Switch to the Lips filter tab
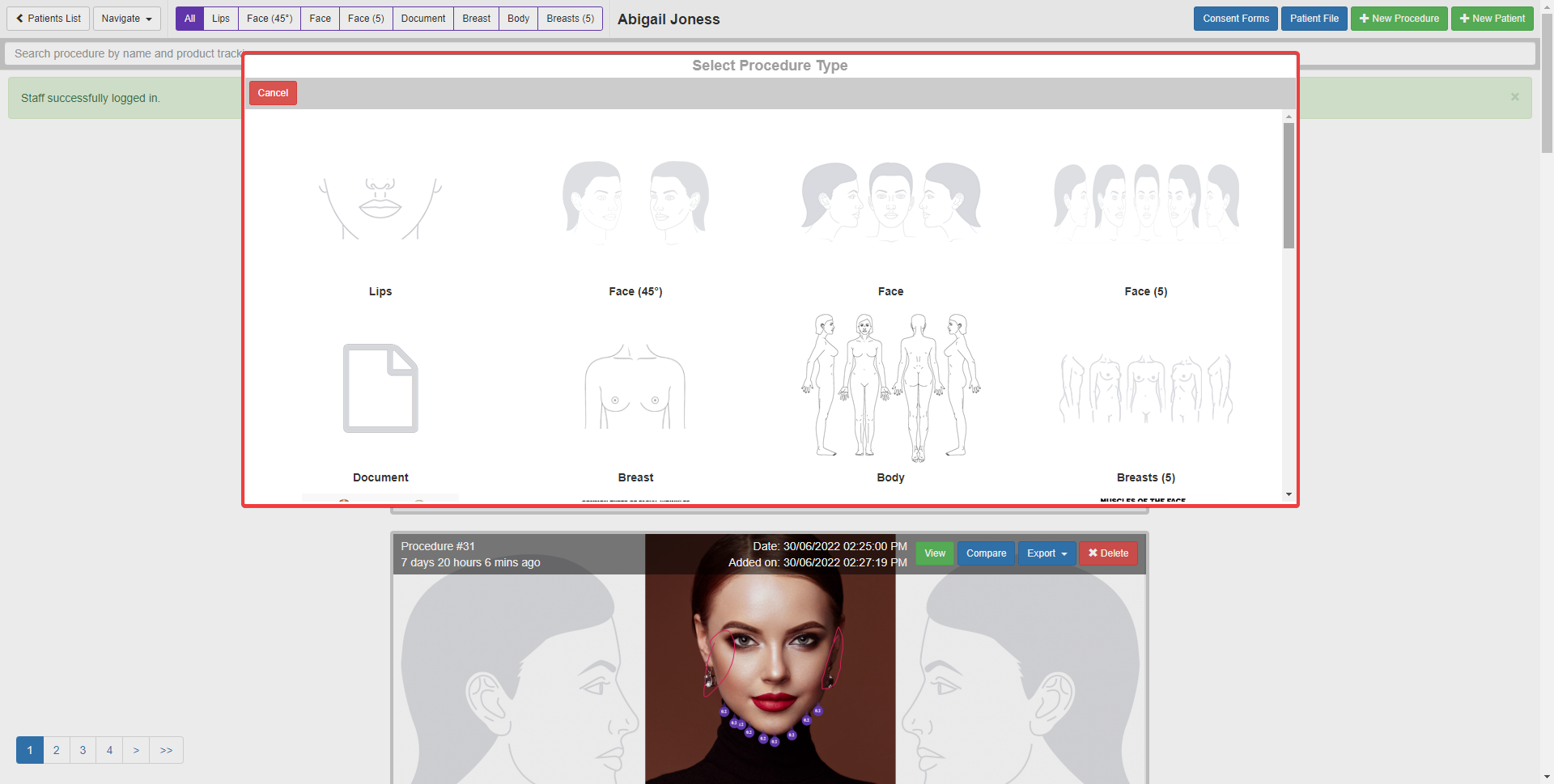The image size is (1554, 784). click(x=221, y=19)
